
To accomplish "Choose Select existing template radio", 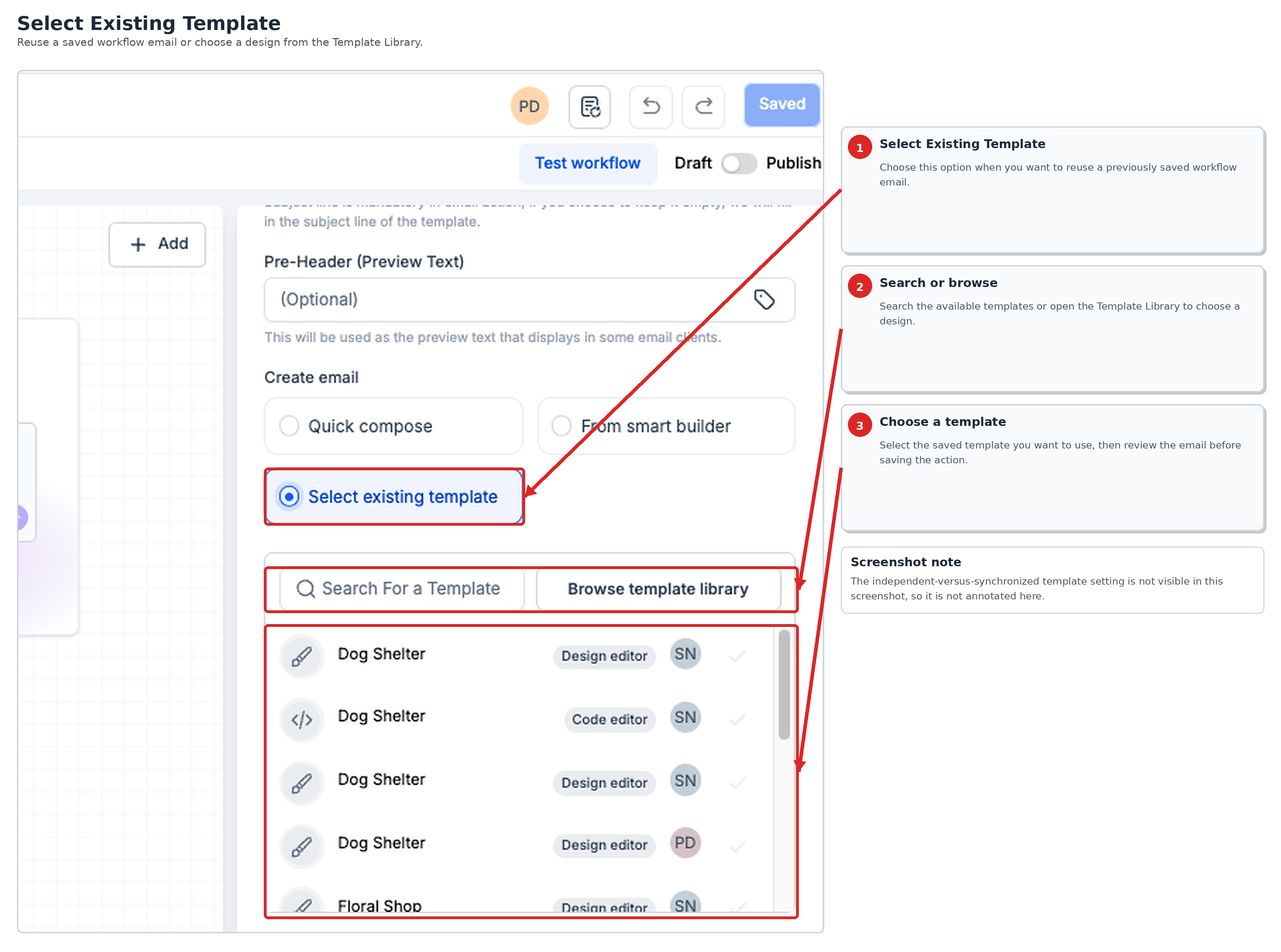I will (394, 496).
